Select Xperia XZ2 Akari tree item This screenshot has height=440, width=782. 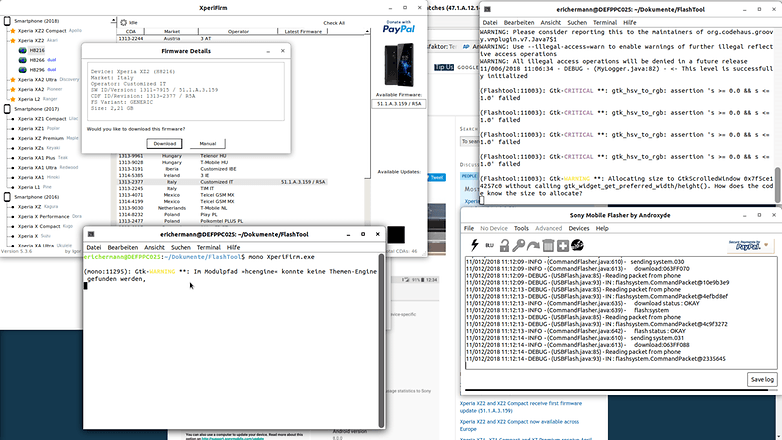point(38,40)
